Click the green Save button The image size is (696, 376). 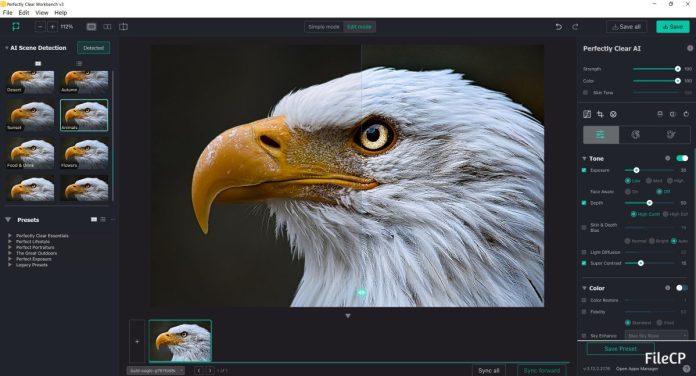click(x=673, y=27)
